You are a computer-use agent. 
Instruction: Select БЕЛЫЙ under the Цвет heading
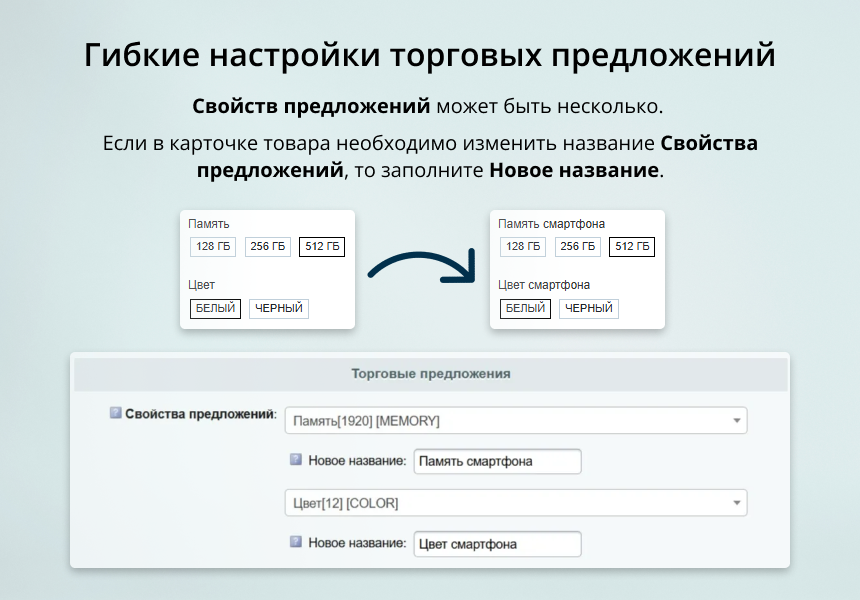pyautogui.click(x=216, y=309)
